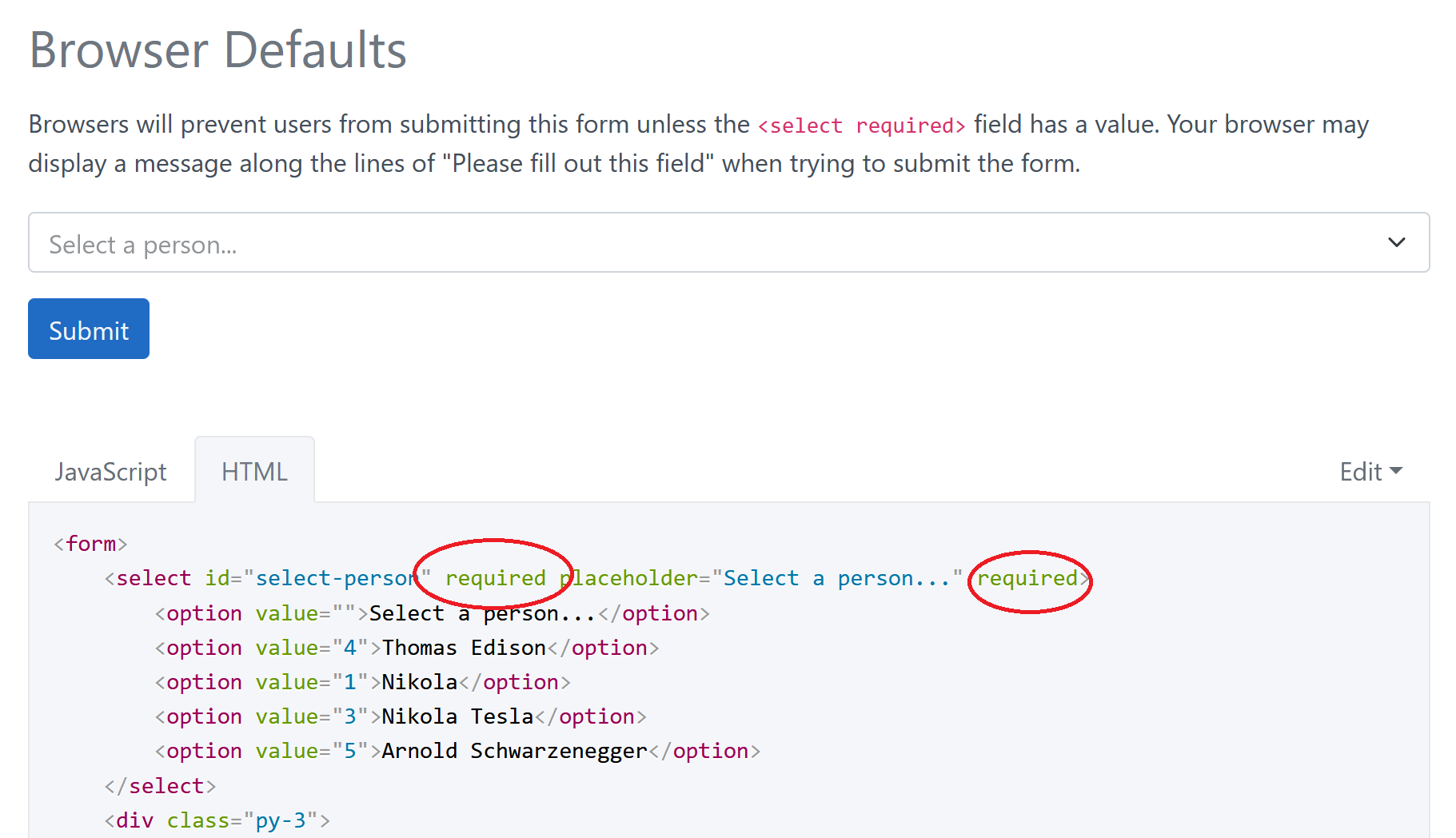Click the Arnold Schwarzenegger option line in code

click(x=515, y=750)
